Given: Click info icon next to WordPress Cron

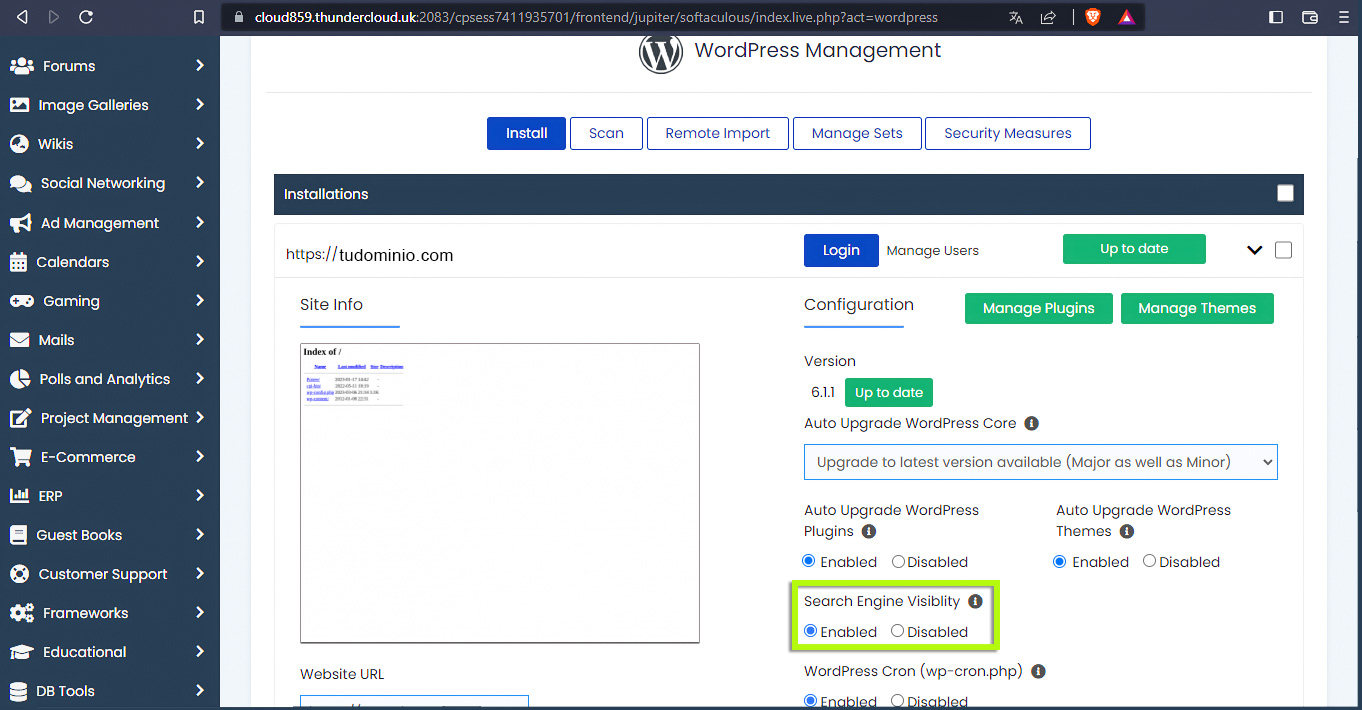Looking at the screenshot, I should pyautogui.click(x=1038, y=671).
